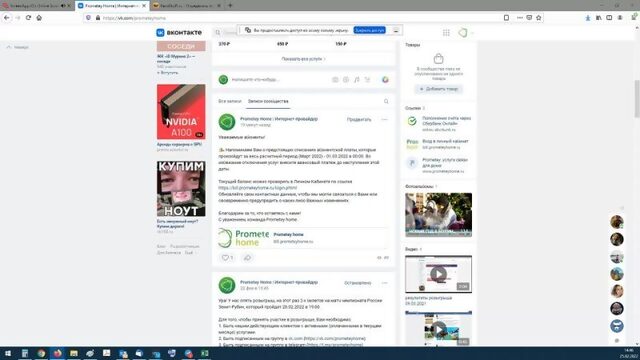640x360 pixels.
Task: Open the photo album thumbnail
Action: [x=438, y=215]
